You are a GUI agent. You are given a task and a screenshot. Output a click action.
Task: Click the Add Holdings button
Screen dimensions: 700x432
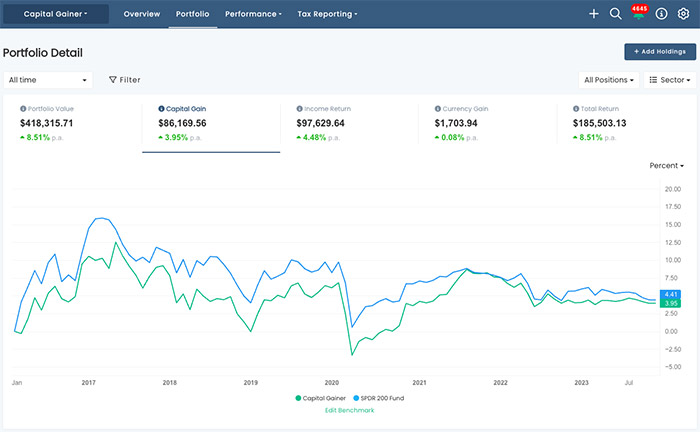660,52
